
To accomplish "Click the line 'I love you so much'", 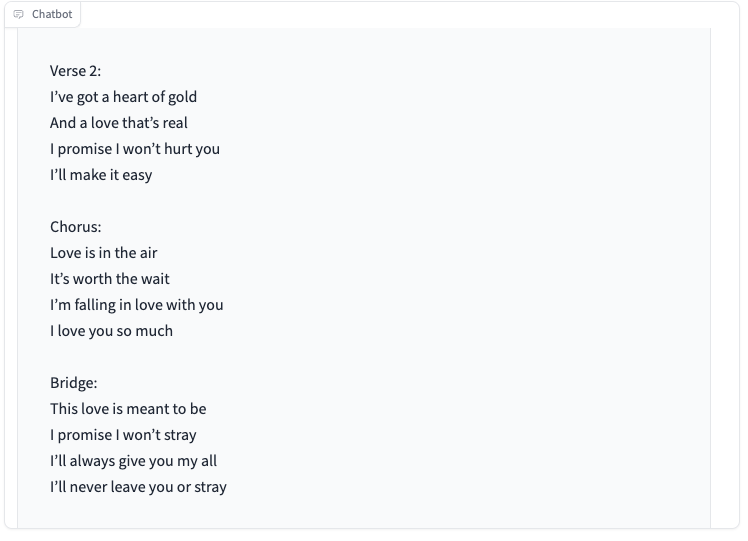I will click(112, 331).
